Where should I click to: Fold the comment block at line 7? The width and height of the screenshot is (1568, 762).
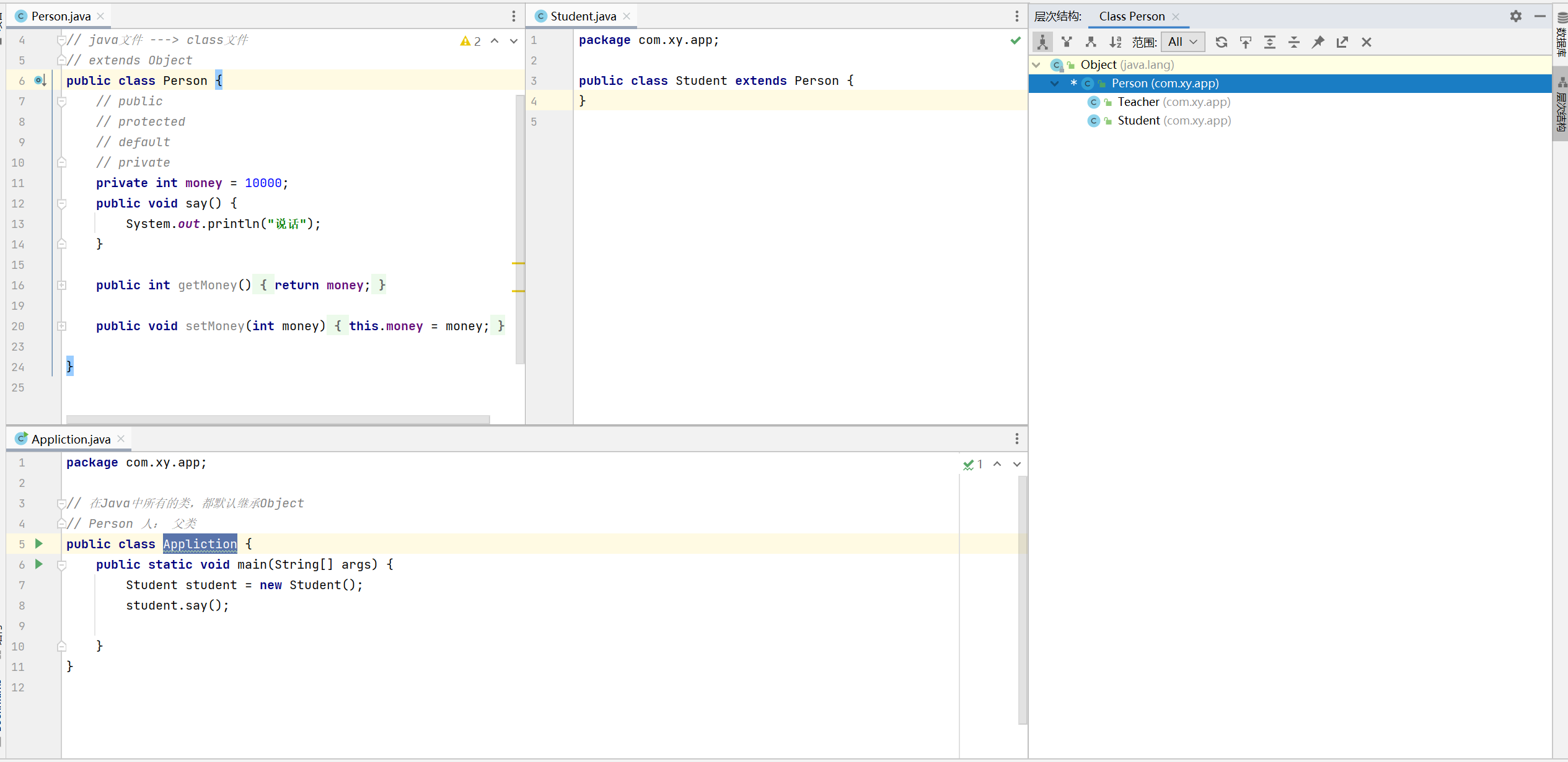tap(62, 102)
